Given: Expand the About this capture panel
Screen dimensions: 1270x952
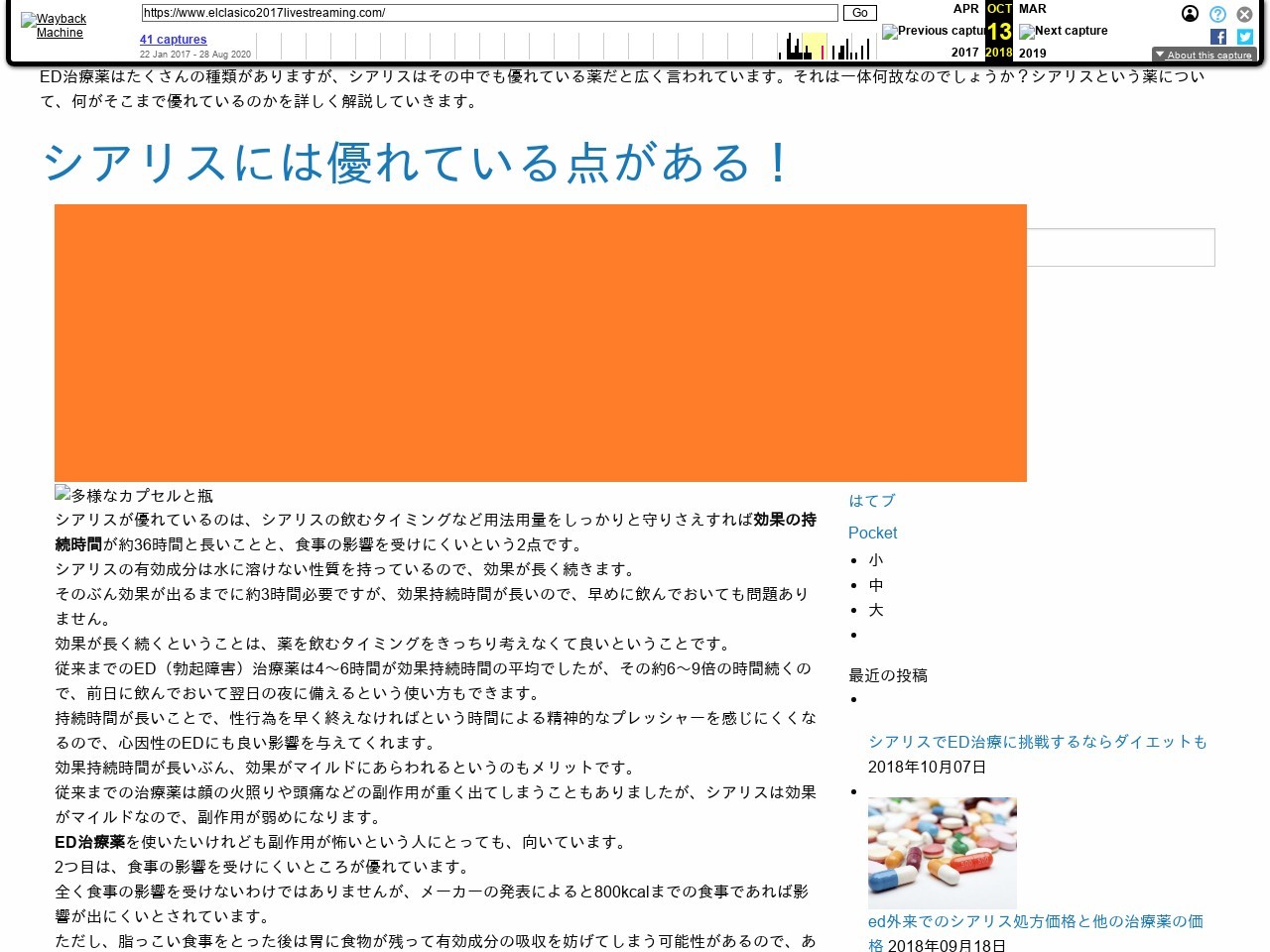Looking at the screenshot, I should tap(1204, 55).
